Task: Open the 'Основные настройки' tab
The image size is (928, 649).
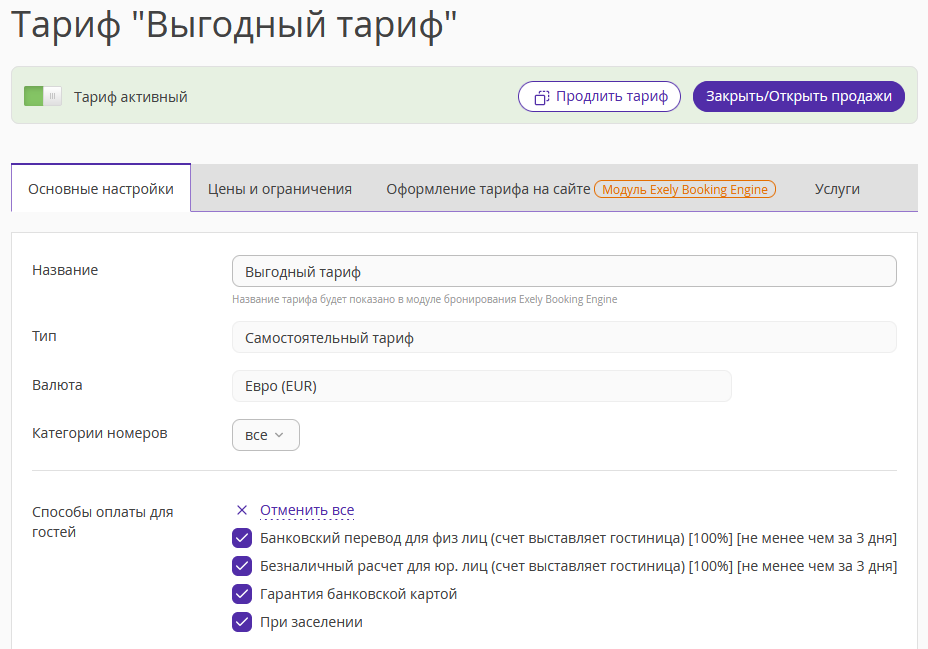Action: point(101,189)
